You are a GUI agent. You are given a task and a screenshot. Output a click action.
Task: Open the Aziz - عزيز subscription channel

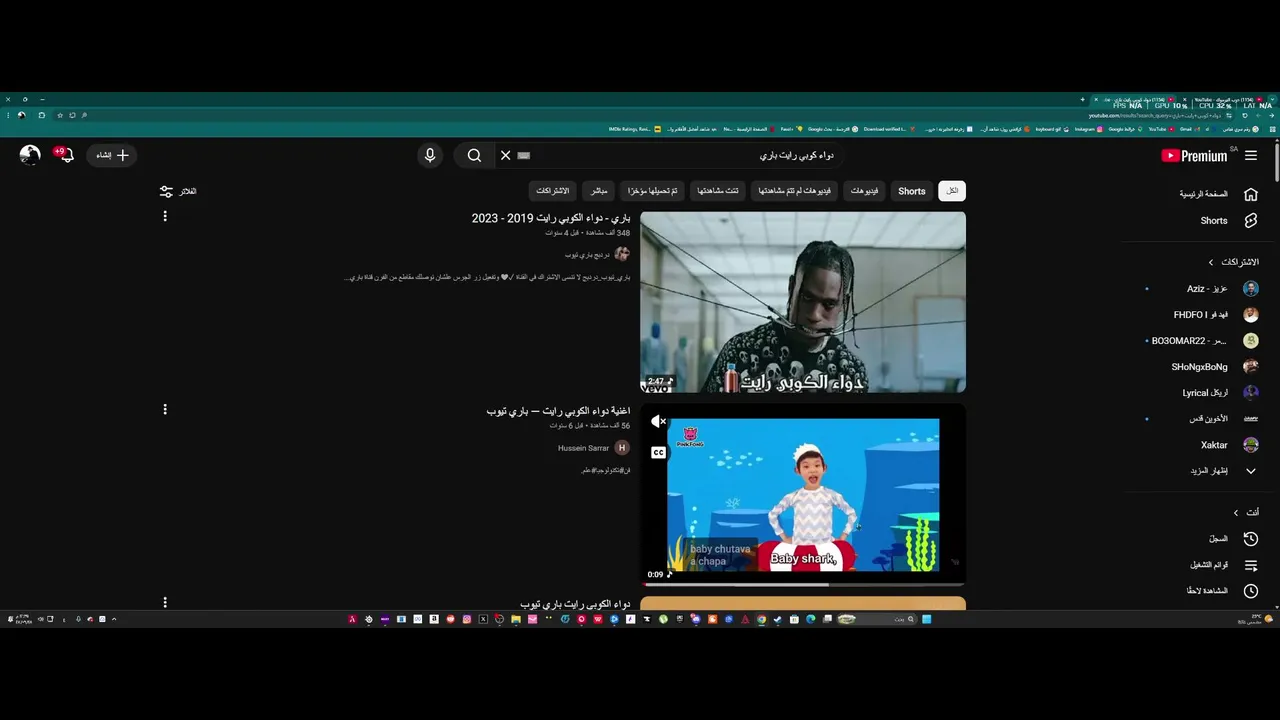pos(1222,288)
